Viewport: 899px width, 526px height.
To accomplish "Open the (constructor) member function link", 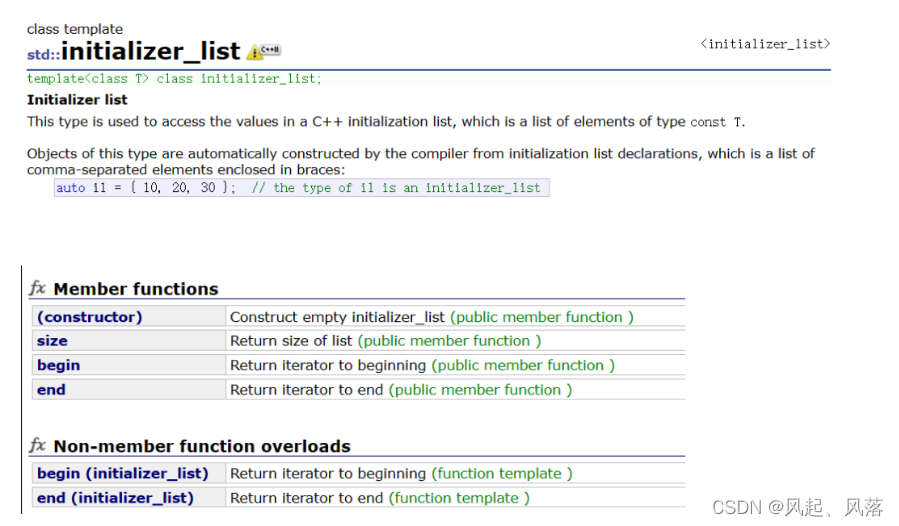I will tap(89, 317).
